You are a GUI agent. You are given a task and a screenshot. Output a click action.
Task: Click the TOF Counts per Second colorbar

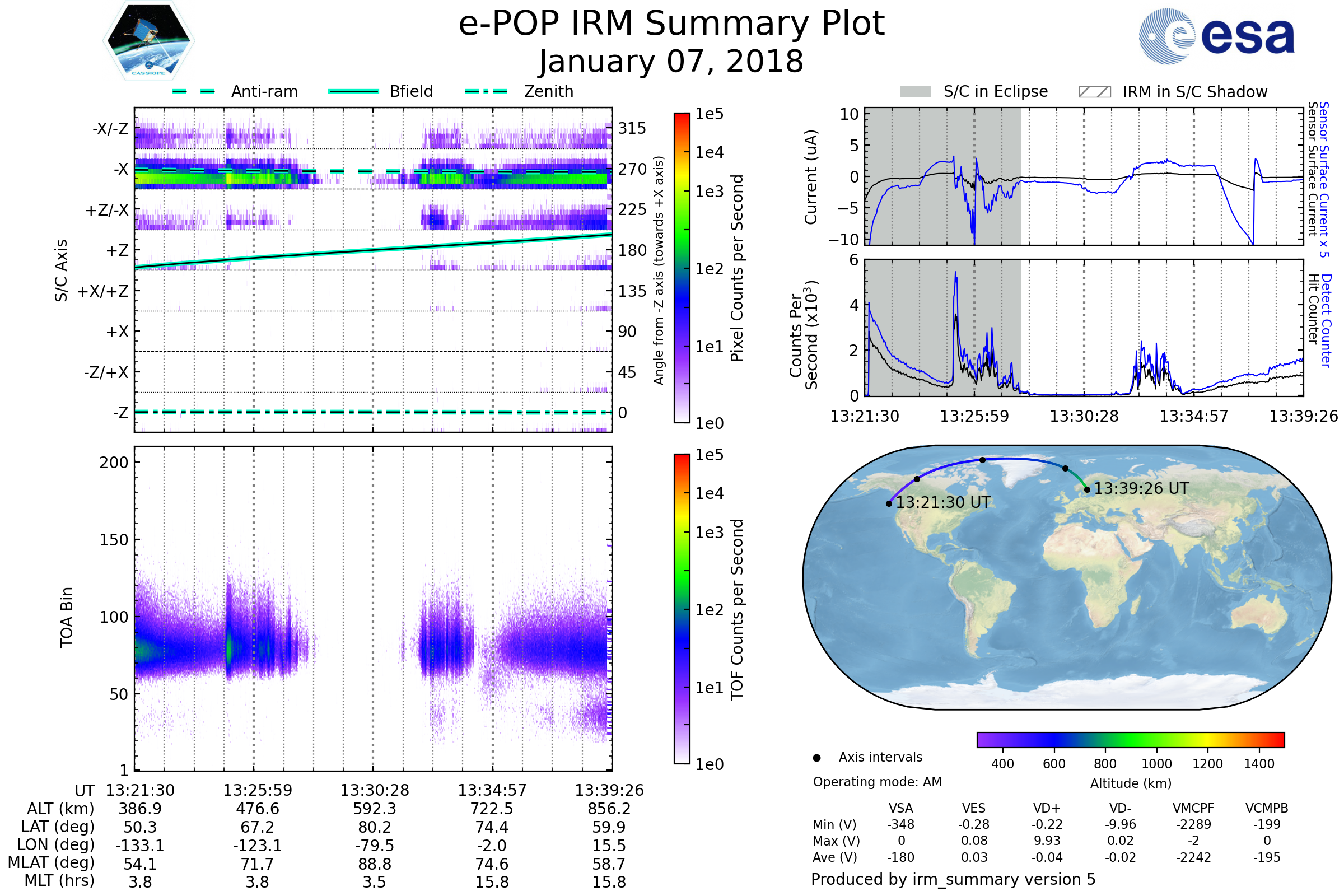click(x=682, y=609)
